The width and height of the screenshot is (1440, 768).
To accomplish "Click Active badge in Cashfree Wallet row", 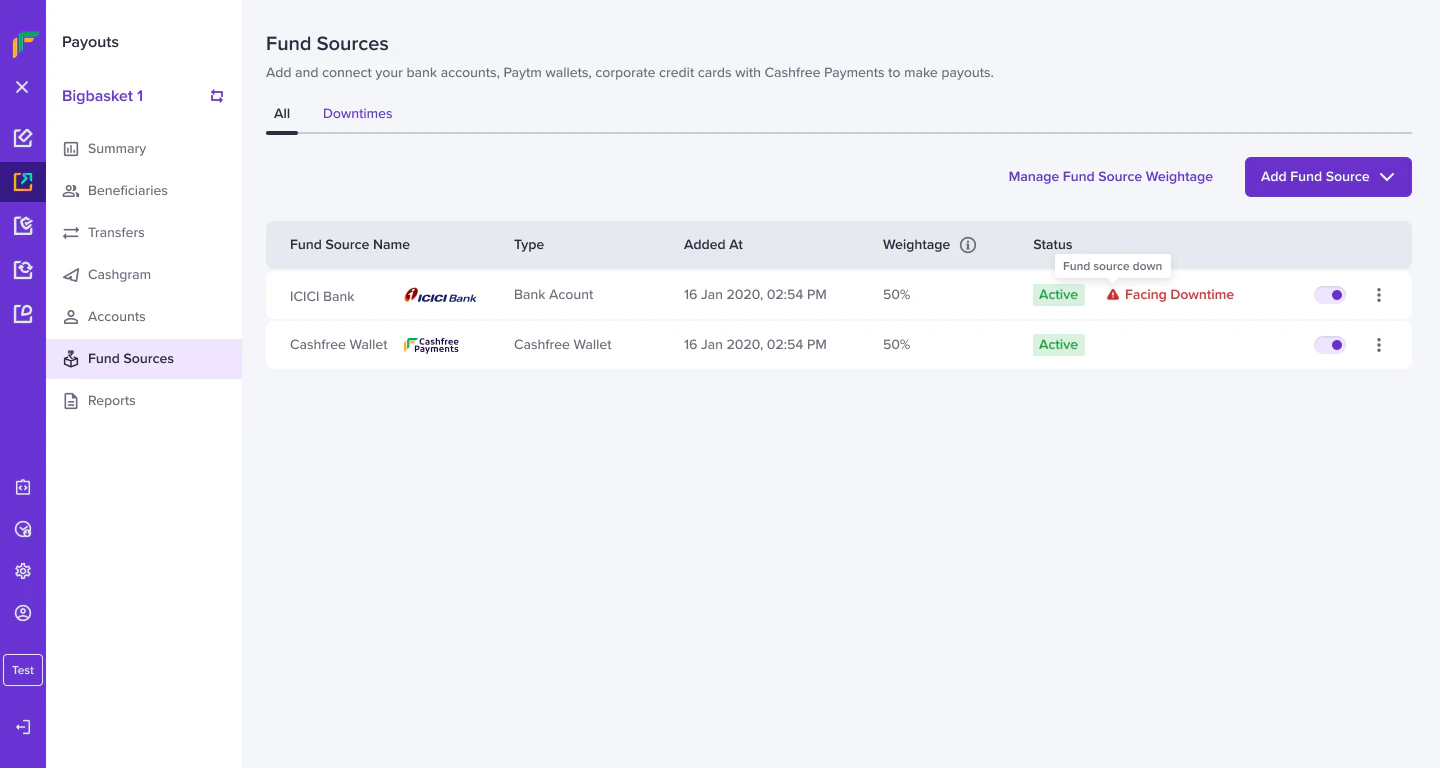I will click(x=1058, y=345).
